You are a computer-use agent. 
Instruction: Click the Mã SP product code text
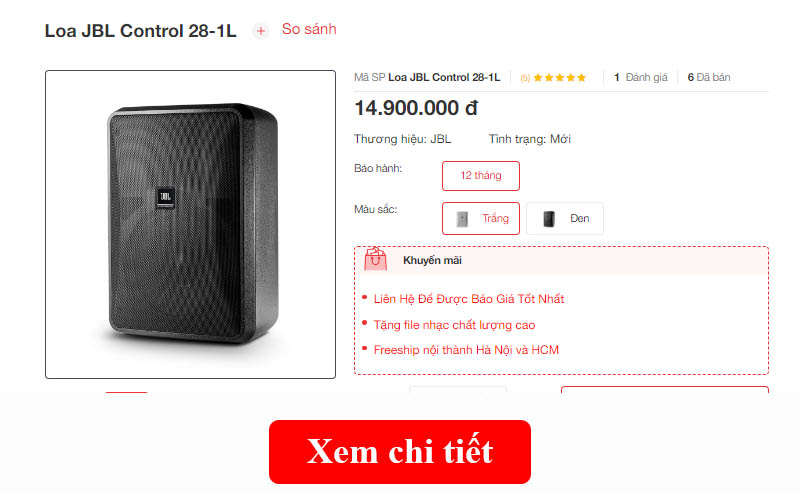coord(427,78)
